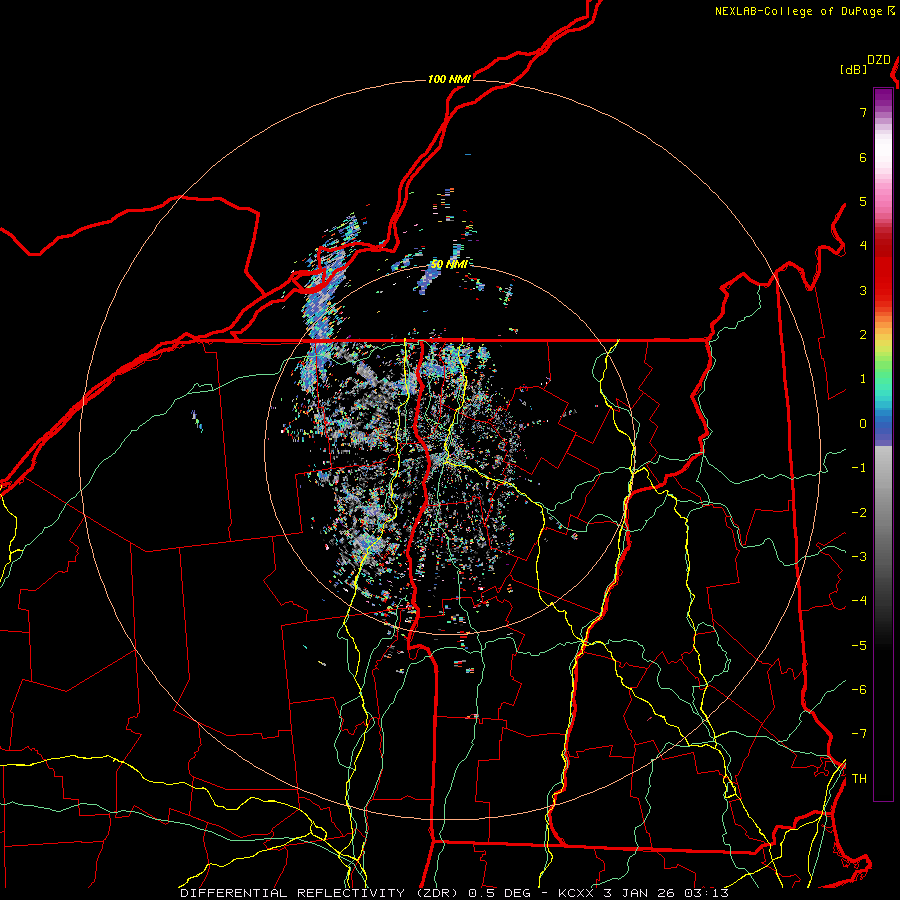Click the 7 dB tick label on the scale
The height and width of the screenshot is (900, 900).
(x=863, y=112)
